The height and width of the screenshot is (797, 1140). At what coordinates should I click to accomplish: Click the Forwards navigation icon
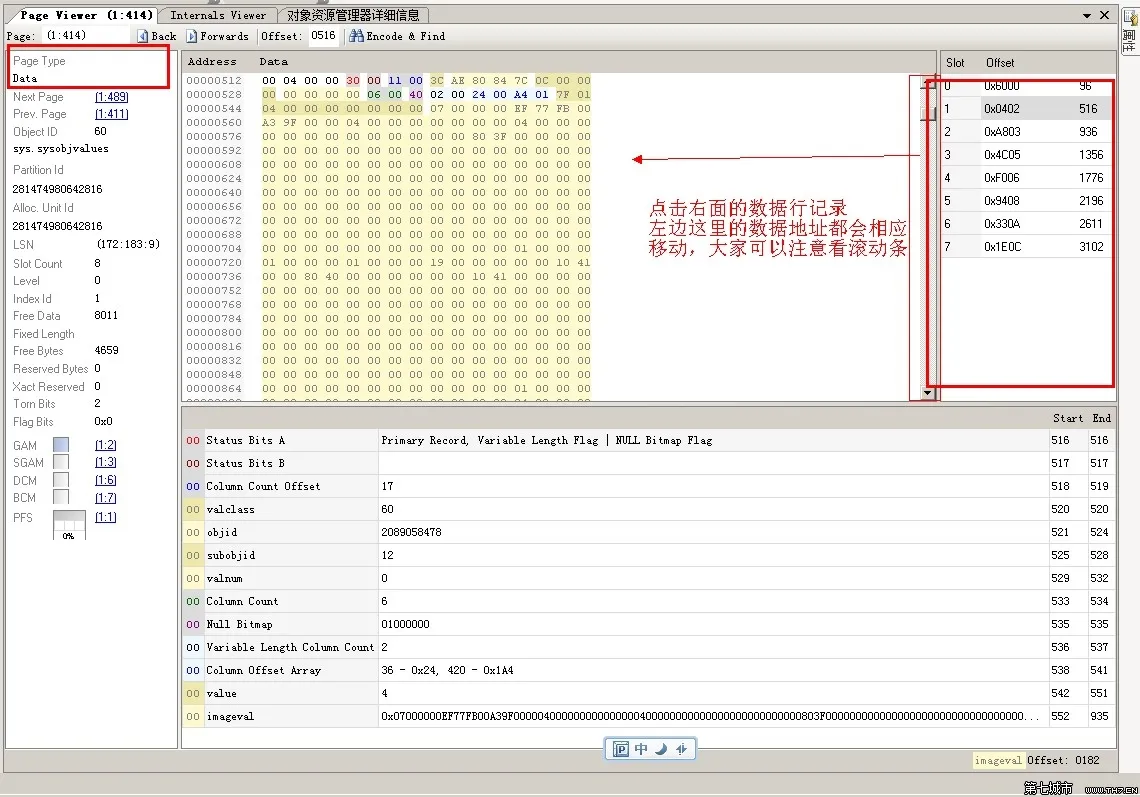pos(191,36)
